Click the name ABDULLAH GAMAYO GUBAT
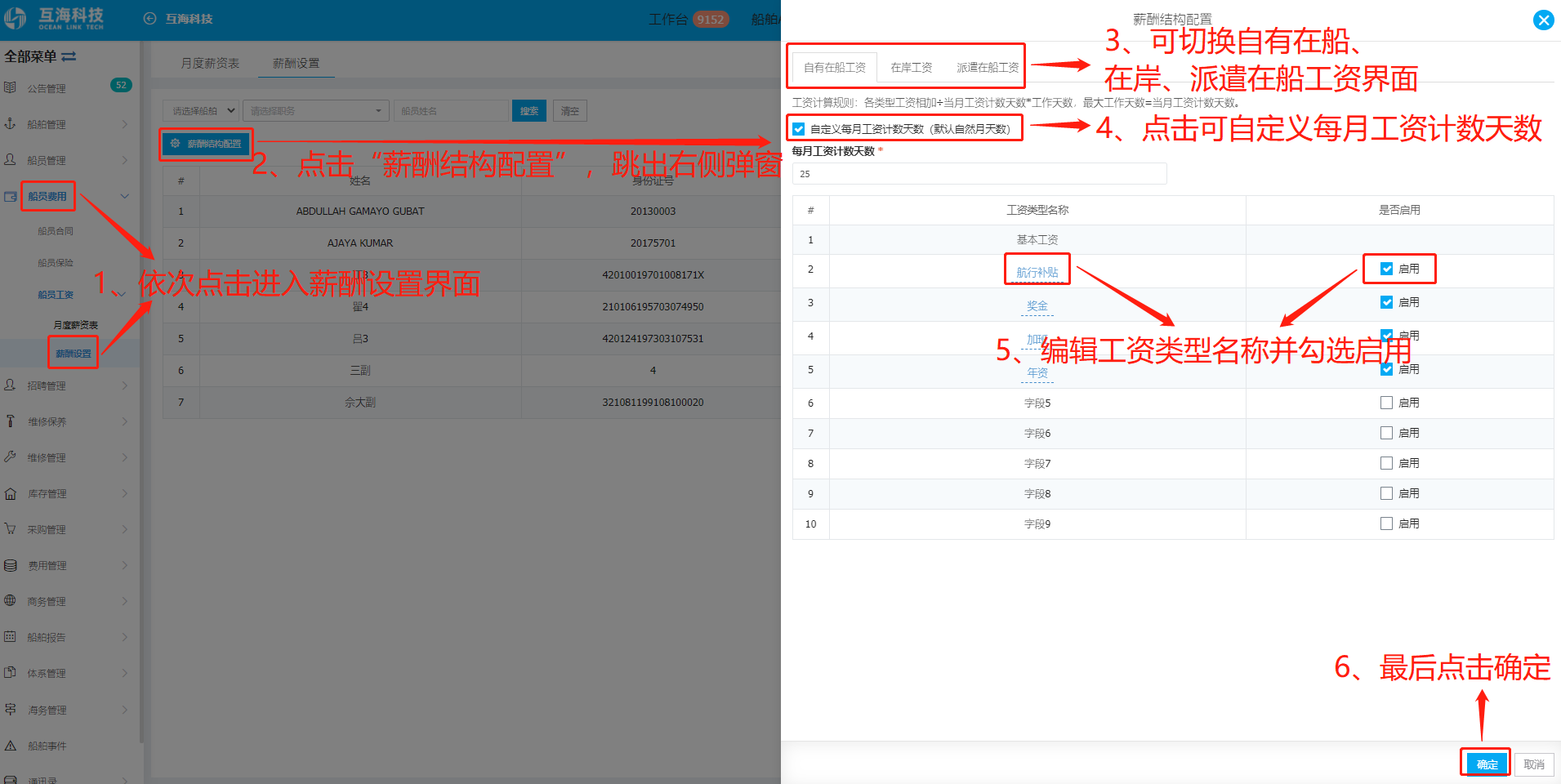 pyautogui.click(x=360, y=211)
